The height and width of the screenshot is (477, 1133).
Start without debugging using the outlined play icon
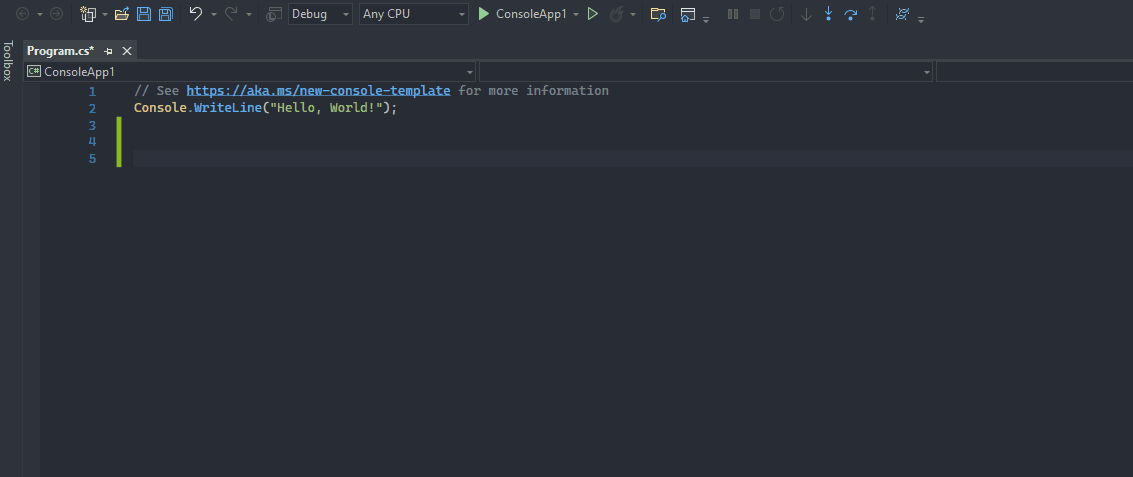(593, 14)
